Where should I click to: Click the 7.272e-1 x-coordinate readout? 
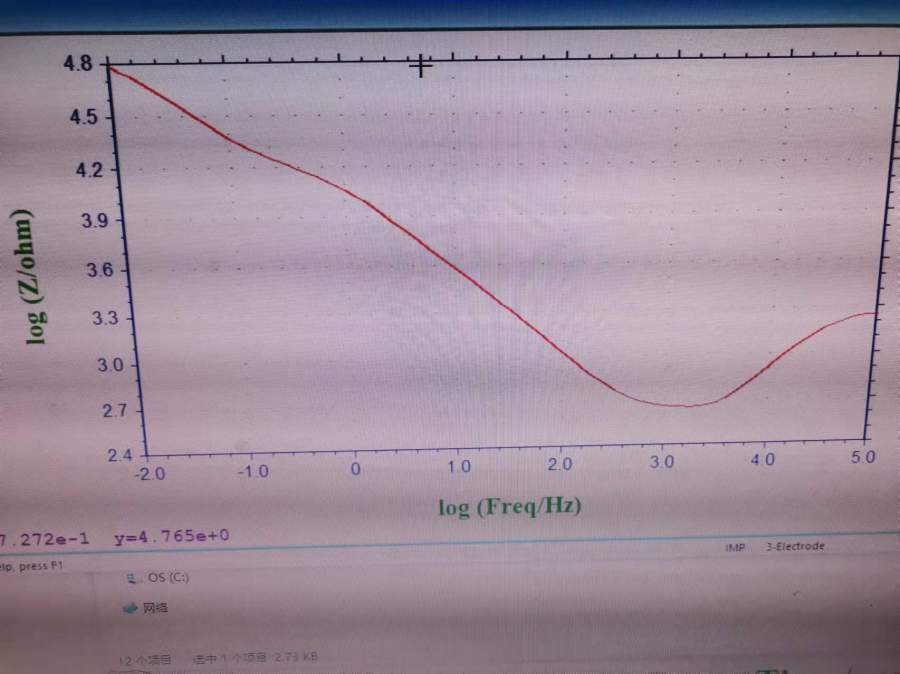[45, 539]
